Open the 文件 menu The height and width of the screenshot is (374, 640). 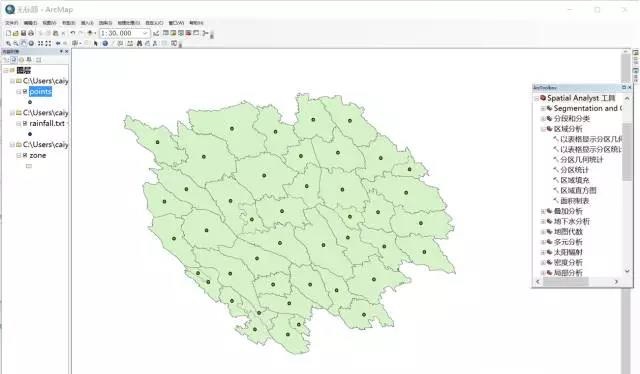tap(12, 23)
